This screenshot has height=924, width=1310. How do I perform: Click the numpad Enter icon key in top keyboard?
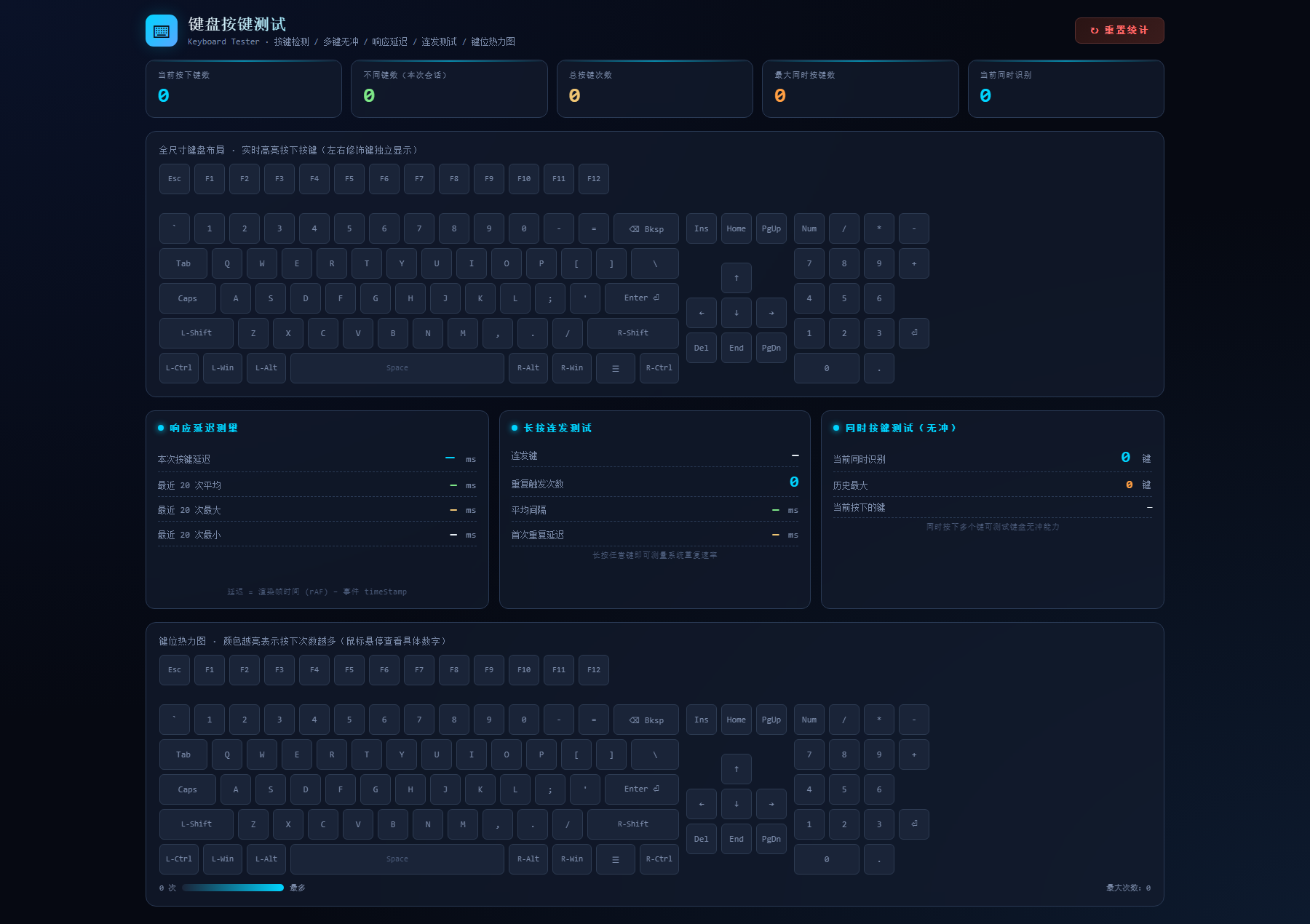click(x=914, y=333)
